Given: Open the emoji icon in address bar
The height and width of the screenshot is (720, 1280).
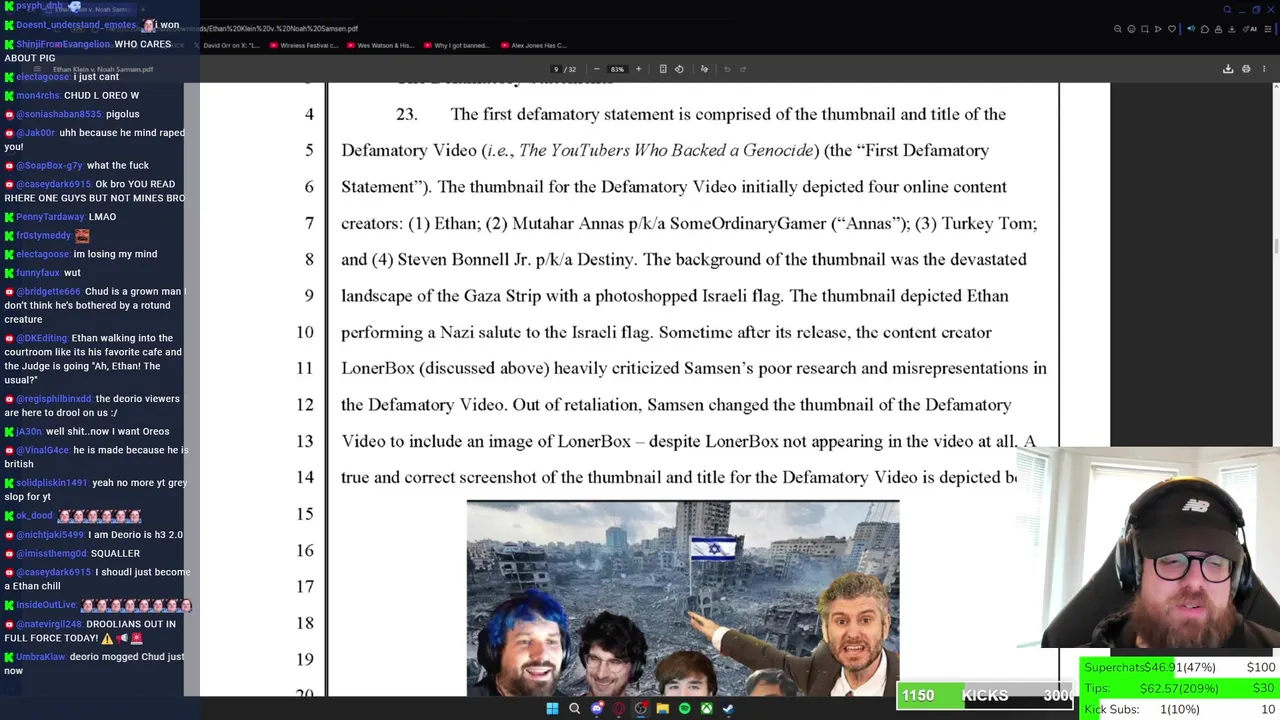Looking at the screenshot, I should pos(1131,29).
